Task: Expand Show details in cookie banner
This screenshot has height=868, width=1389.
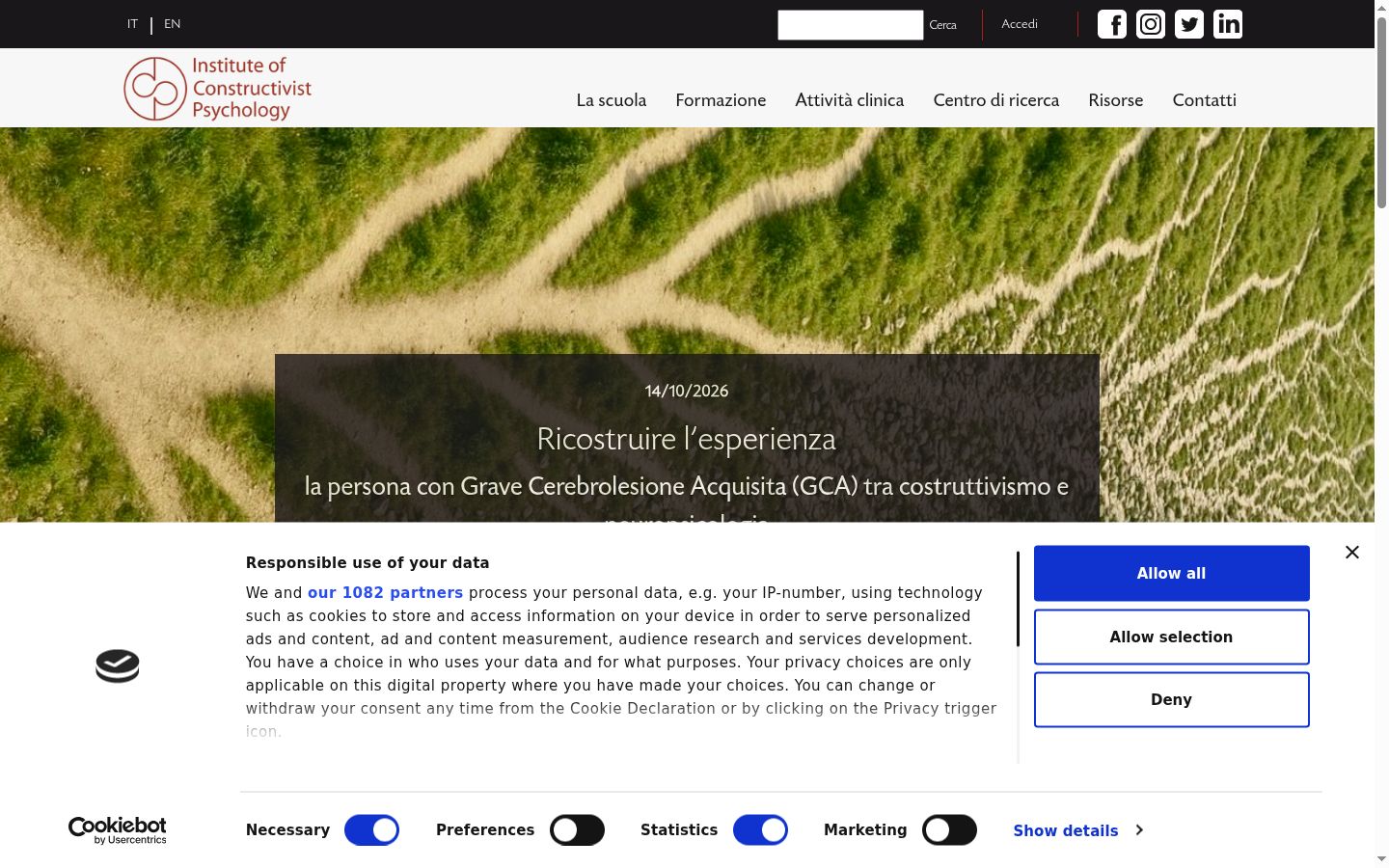Action: [1077, 830]
